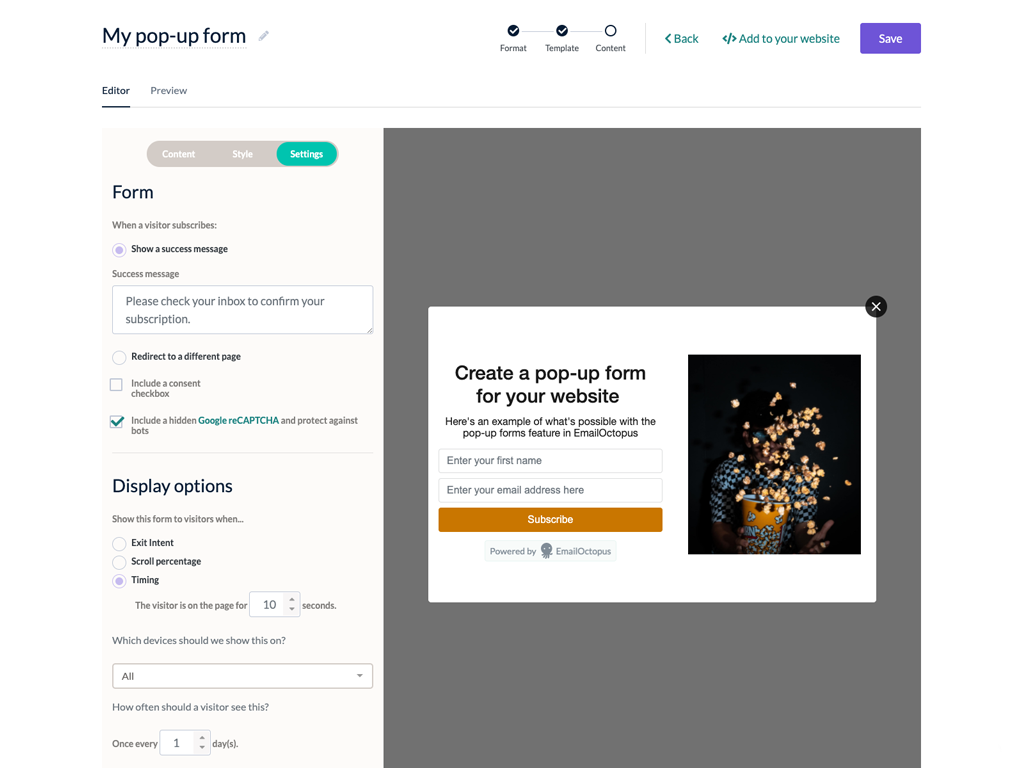Click the EmailOctopus octopus logo badge
The width and height of the screenshot is (1024, 768).
pyautogui.click(x=548, y=551)
